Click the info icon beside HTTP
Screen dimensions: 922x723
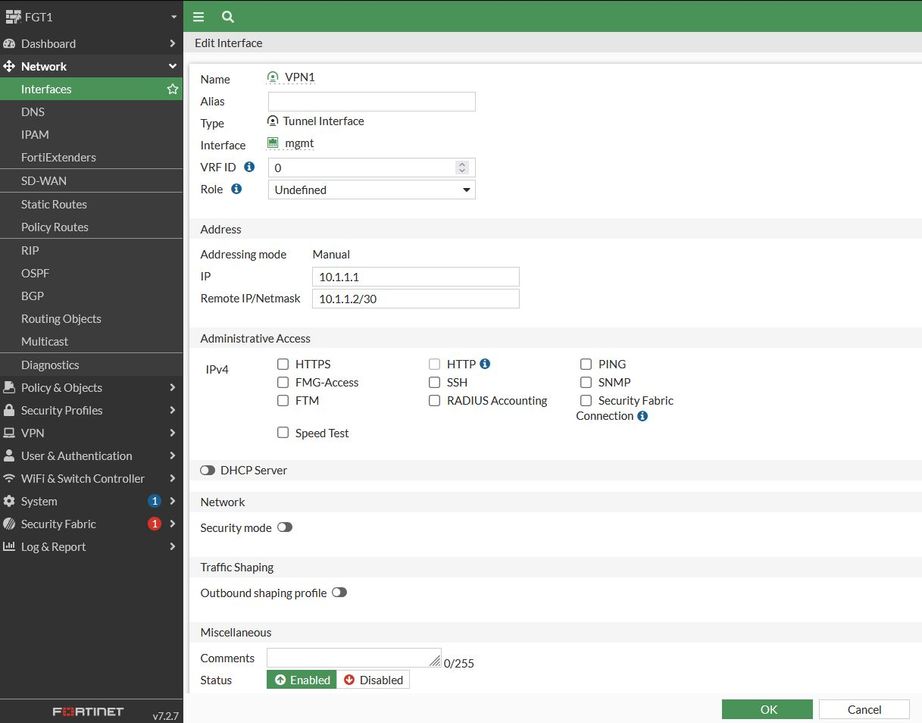click(x=485, y=364)
